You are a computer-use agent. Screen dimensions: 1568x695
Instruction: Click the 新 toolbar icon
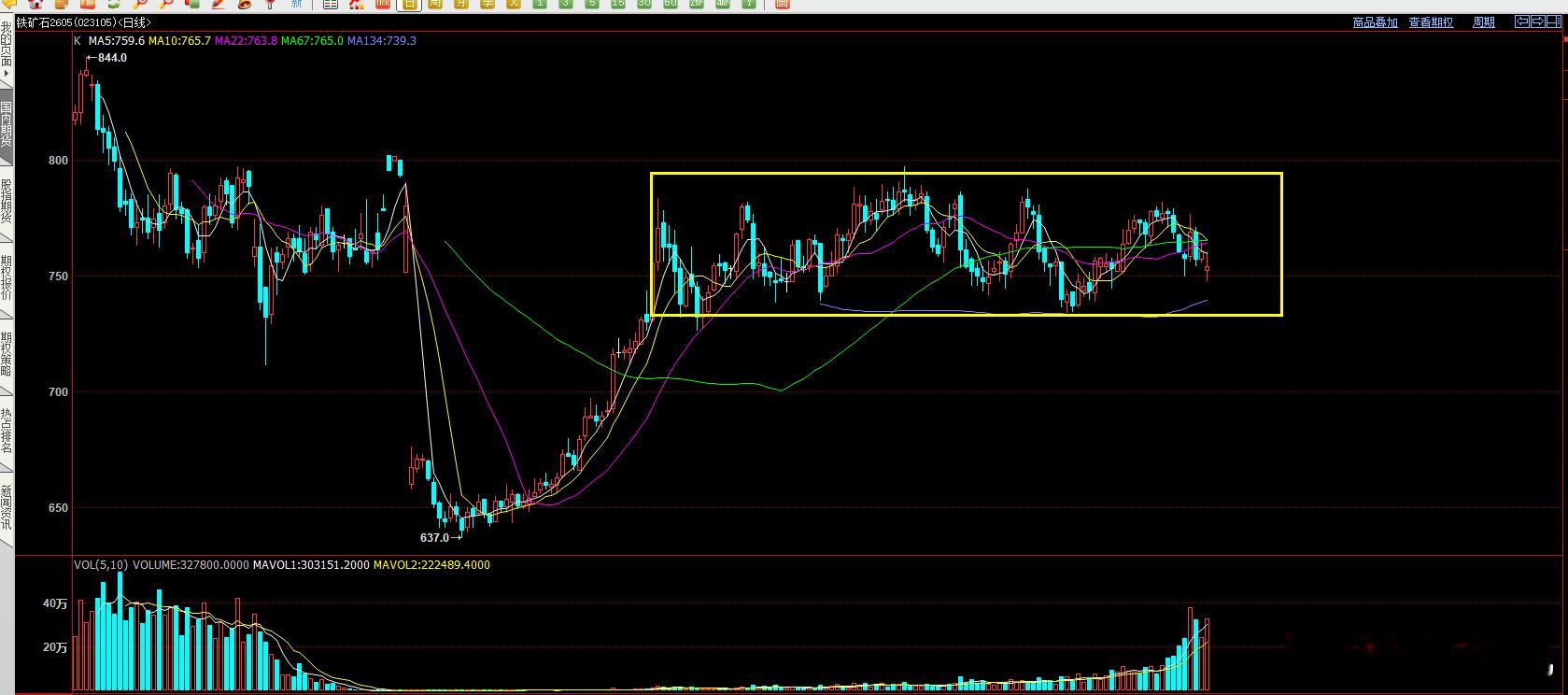coord(297,4)
